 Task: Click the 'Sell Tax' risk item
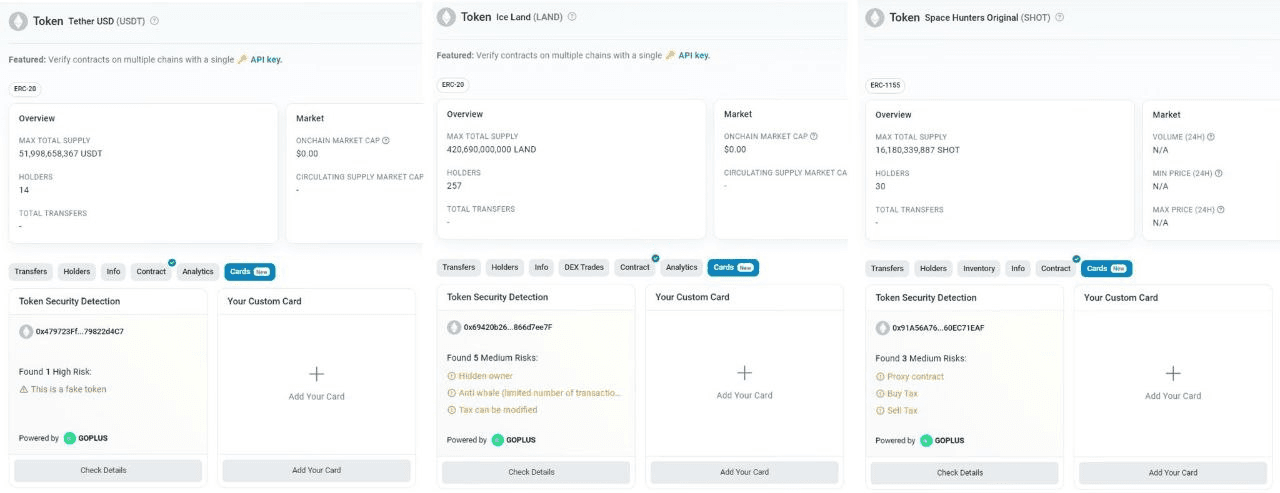pyautogui.click(x=902, y=411)
